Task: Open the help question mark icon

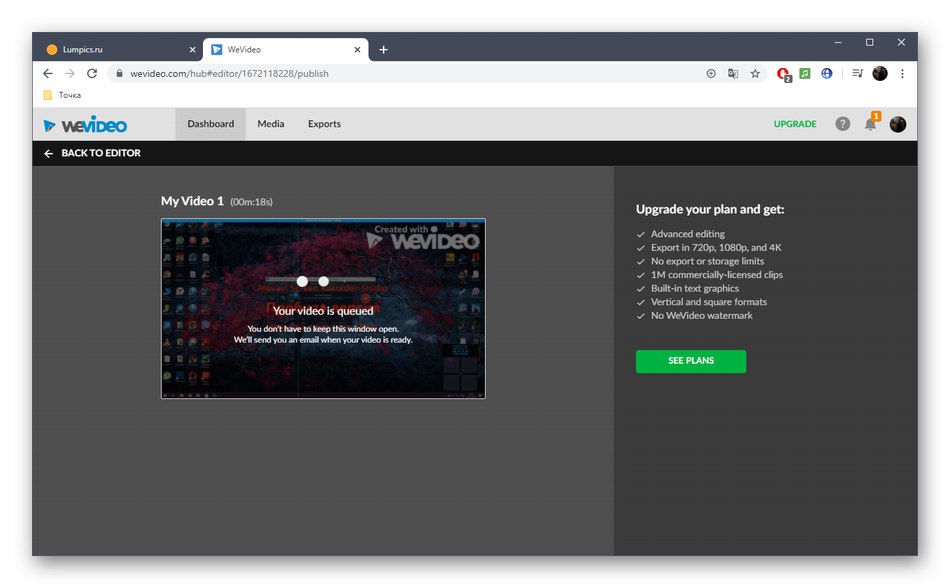Action: (842, 124)
